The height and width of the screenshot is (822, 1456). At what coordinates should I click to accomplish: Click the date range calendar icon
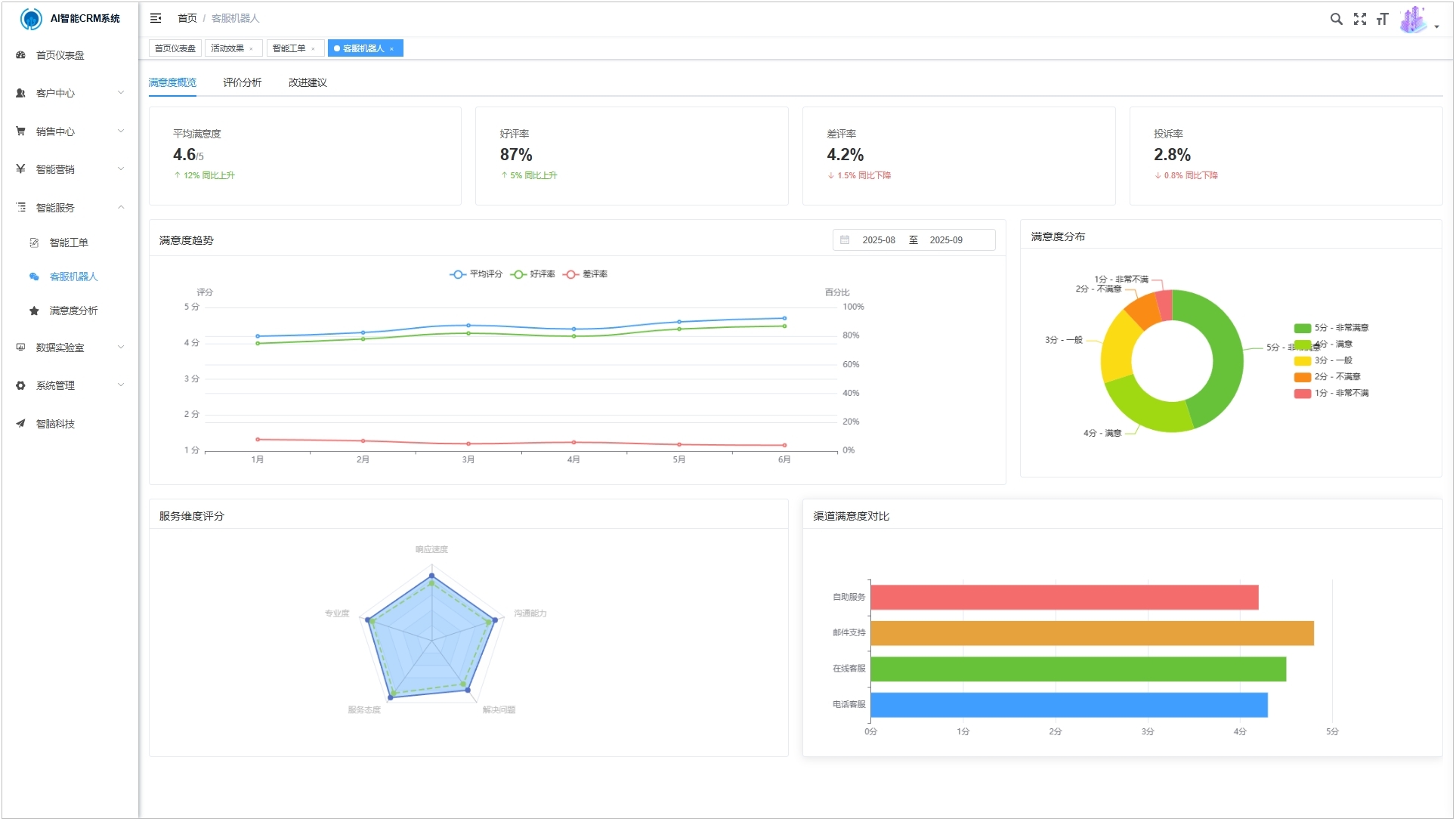[x=845, y=240]
